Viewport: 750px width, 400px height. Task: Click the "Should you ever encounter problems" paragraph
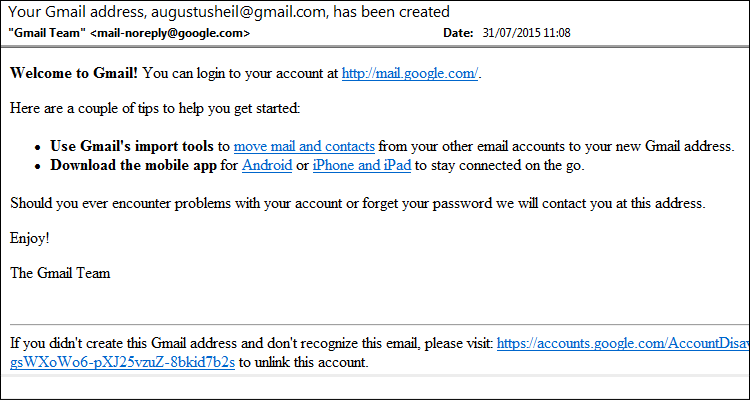pyautogui.click(x=358, y=203)
